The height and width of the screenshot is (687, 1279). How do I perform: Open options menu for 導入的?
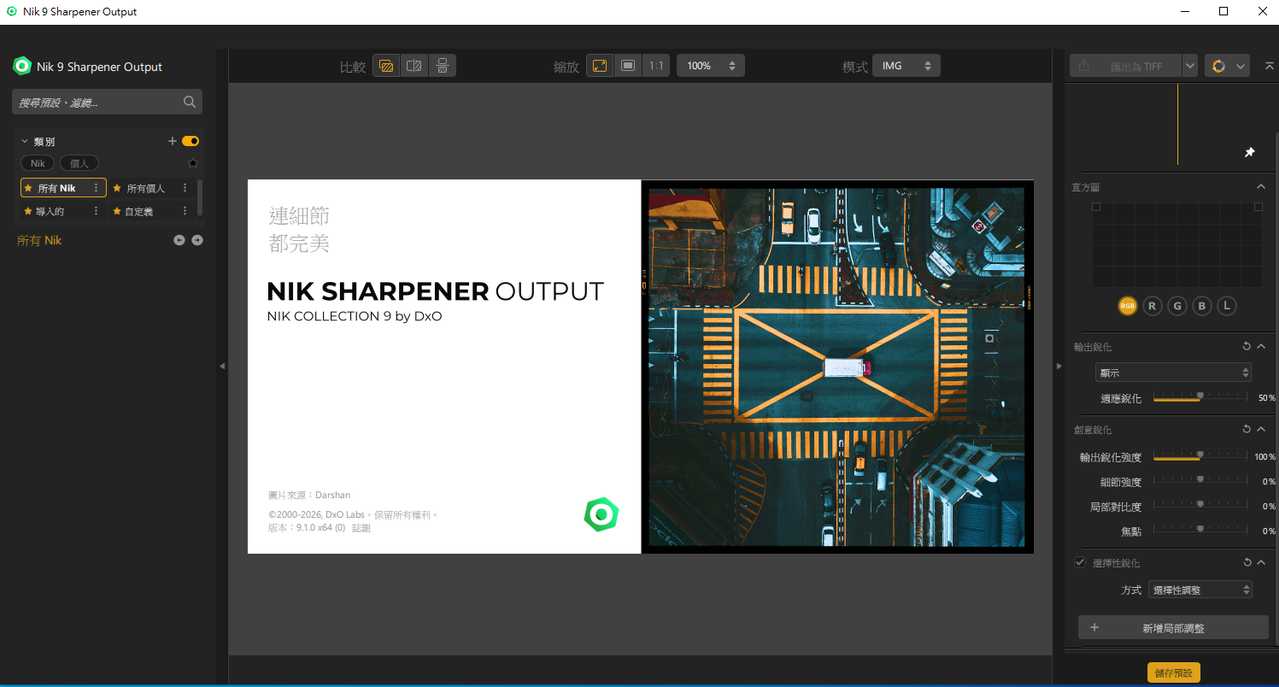click(96, 211)
